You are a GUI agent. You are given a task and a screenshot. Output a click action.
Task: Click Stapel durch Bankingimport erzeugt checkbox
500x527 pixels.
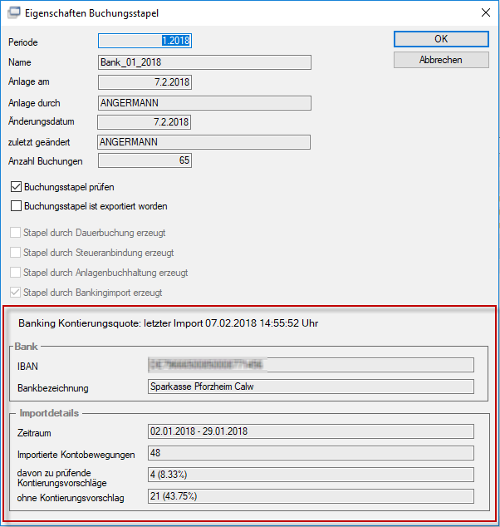(x=15, y=292)
